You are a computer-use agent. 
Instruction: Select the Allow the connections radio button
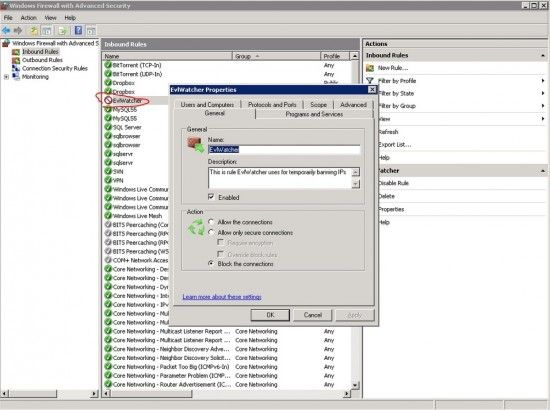pos(211,222)
